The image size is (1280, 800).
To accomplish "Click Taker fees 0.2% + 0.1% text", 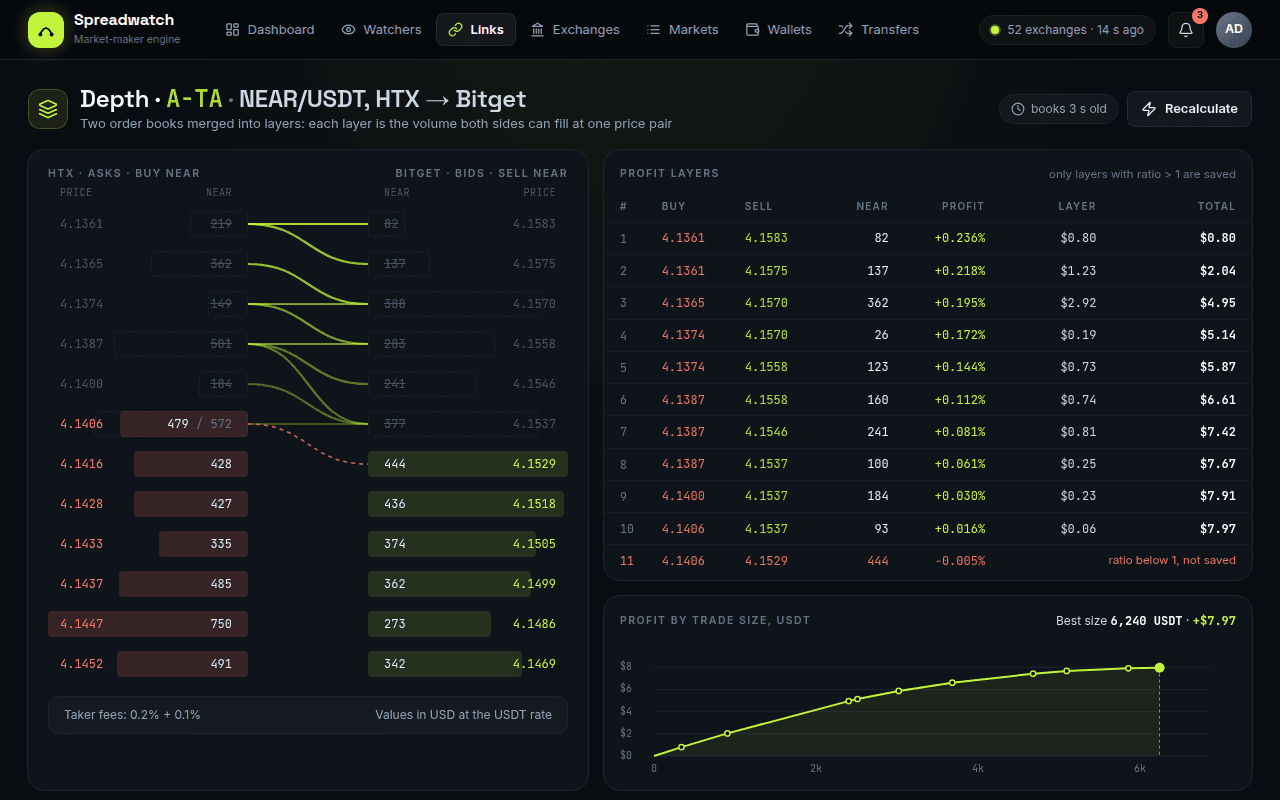I will click(x=132, y=715).
